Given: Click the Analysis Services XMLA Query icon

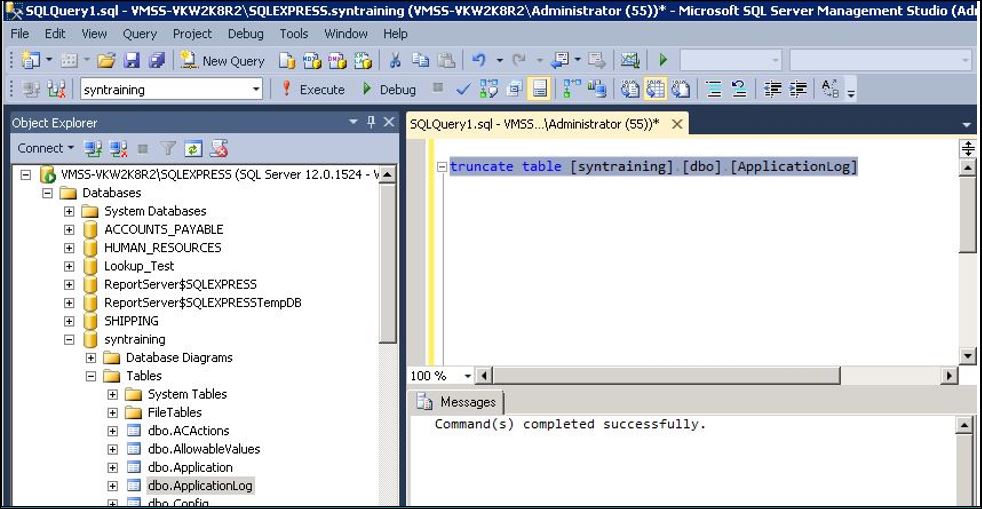Looking at the screenshot, I should click(363, 61).
